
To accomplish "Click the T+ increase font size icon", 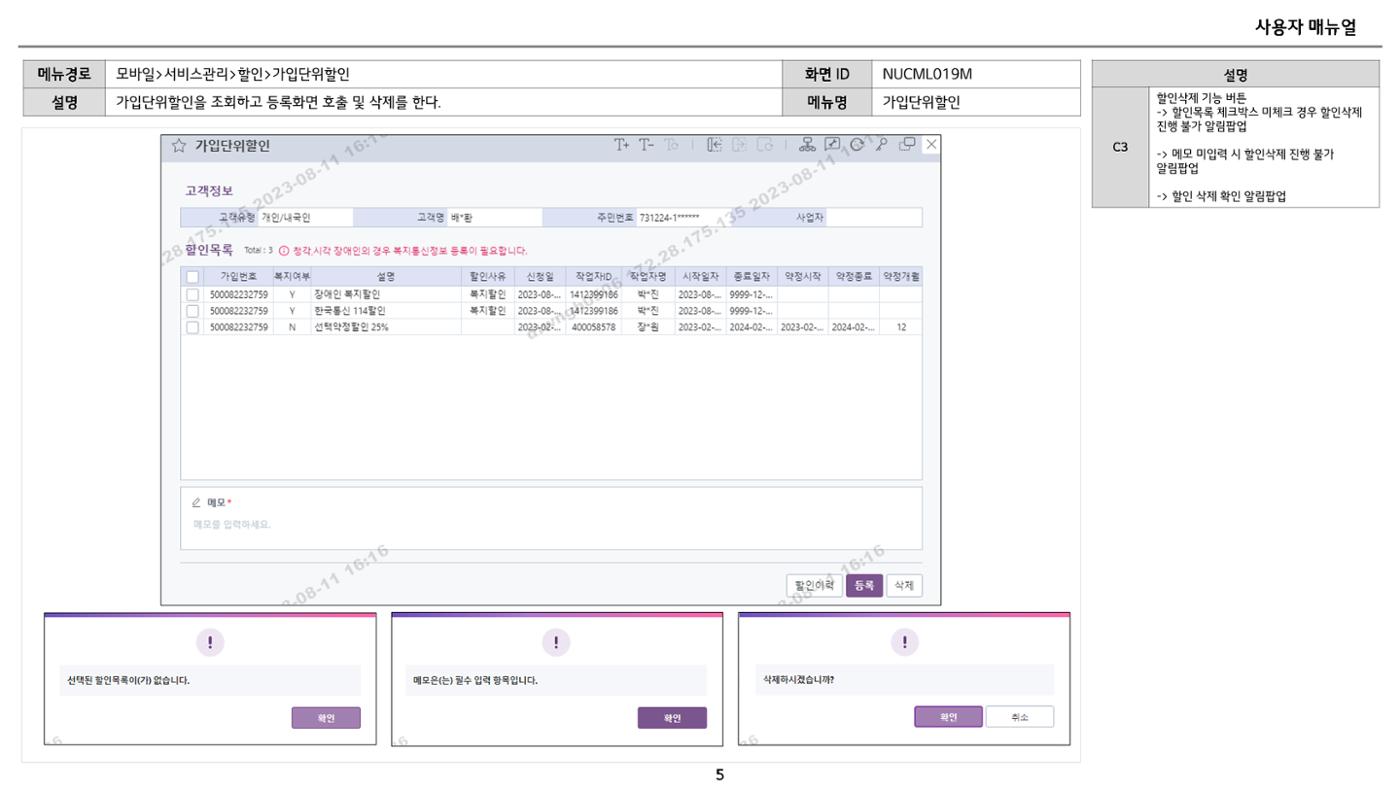I will pyautogui.click(x=624, y=145).
